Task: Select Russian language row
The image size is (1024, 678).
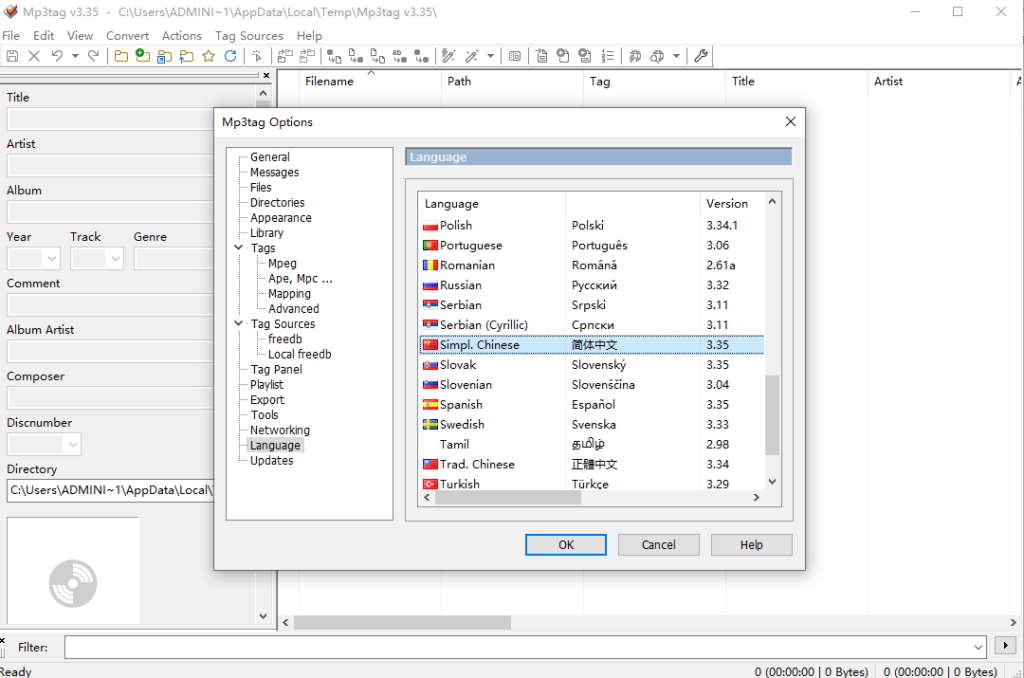Action: [592, 285]
